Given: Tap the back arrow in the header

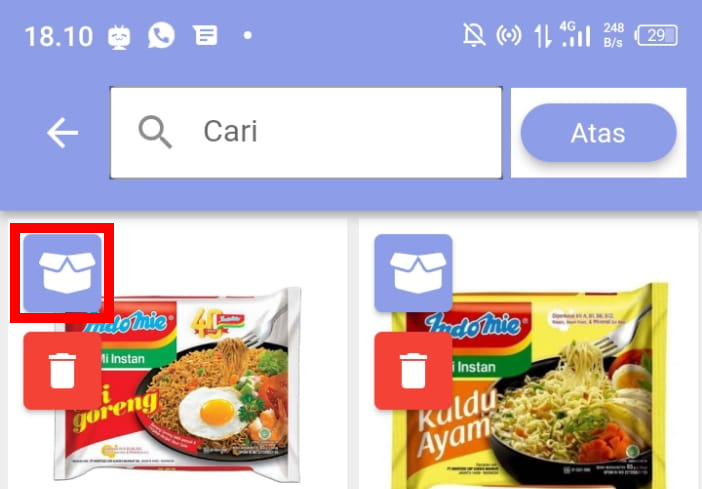Looking at the screenshot, I should [62, 133].
